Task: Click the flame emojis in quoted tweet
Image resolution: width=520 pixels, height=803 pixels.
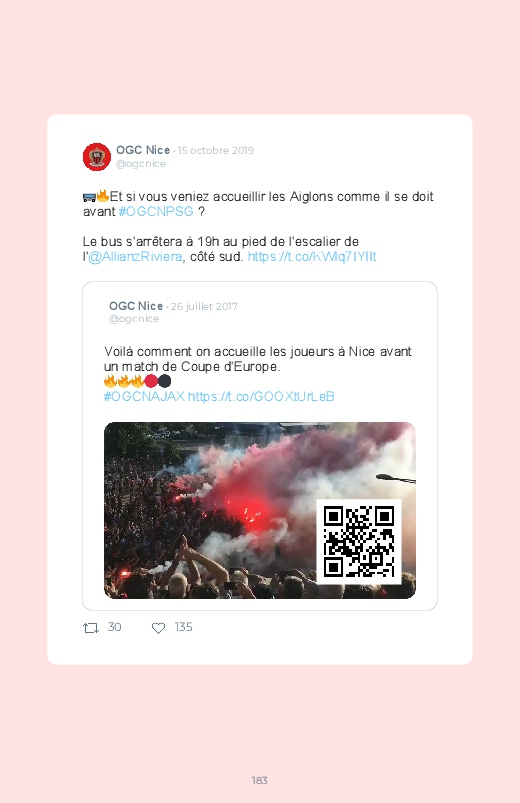Action: [123, 381]
